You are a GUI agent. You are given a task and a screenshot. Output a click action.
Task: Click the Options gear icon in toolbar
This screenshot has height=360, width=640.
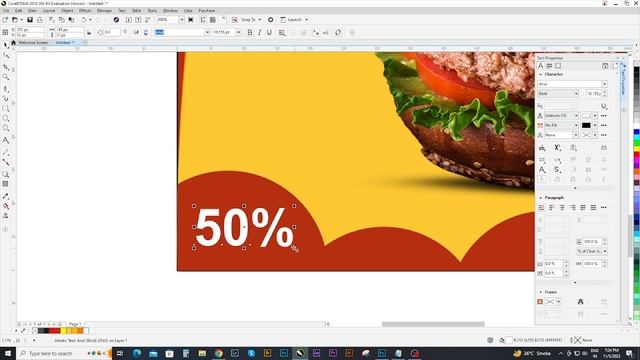[x=270, y=20]
